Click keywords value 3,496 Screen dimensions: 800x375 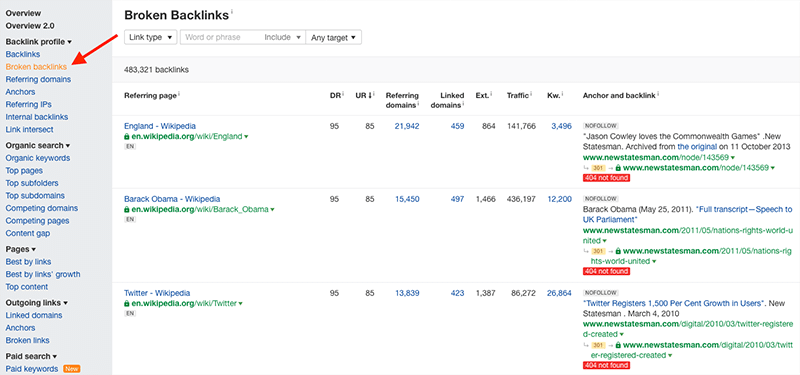[561, 126]
